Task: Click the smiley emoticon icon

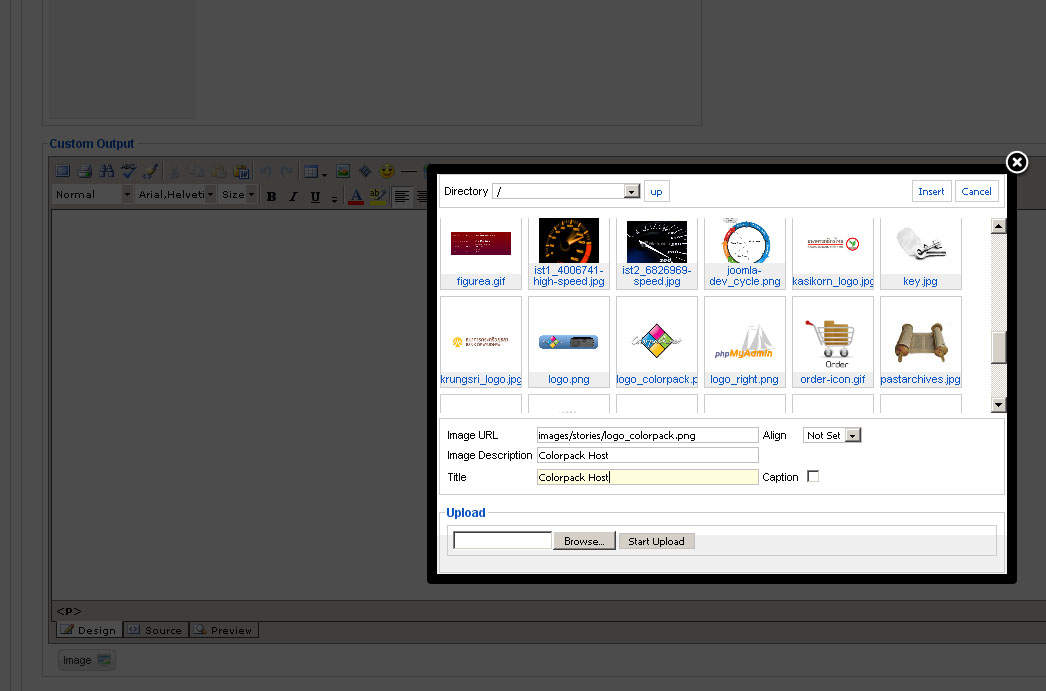Action: tap(387, 171)
